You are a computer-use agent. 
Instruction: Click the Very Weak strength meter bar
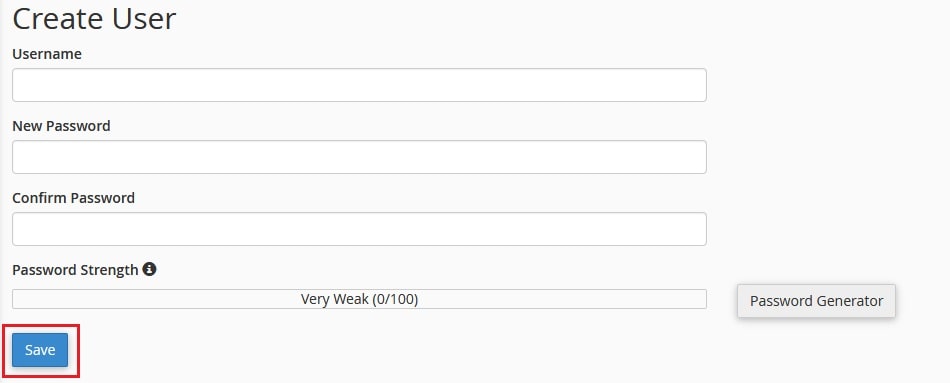[x=359, y=299]
